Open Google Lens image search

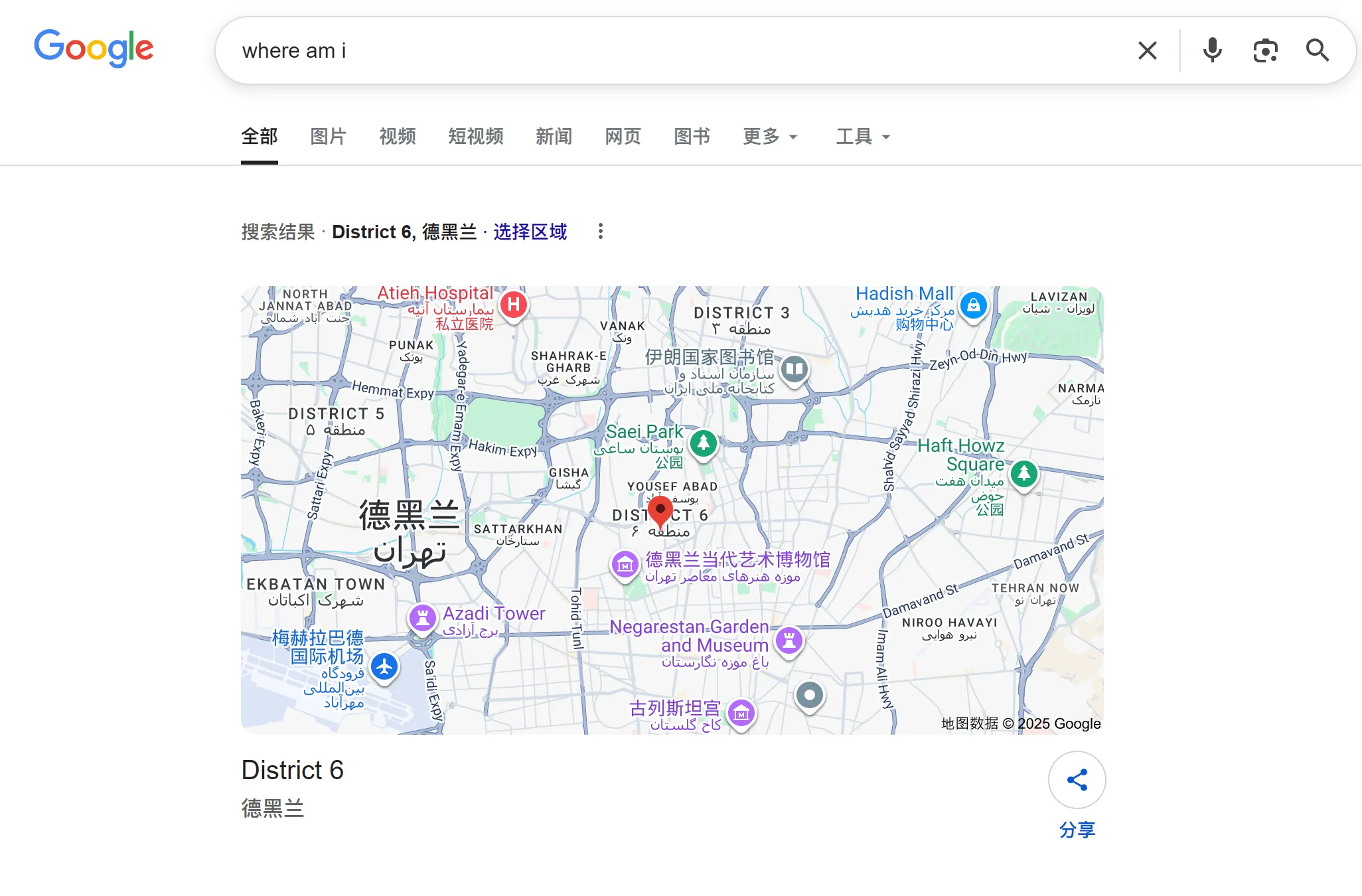click(1265, 50)
